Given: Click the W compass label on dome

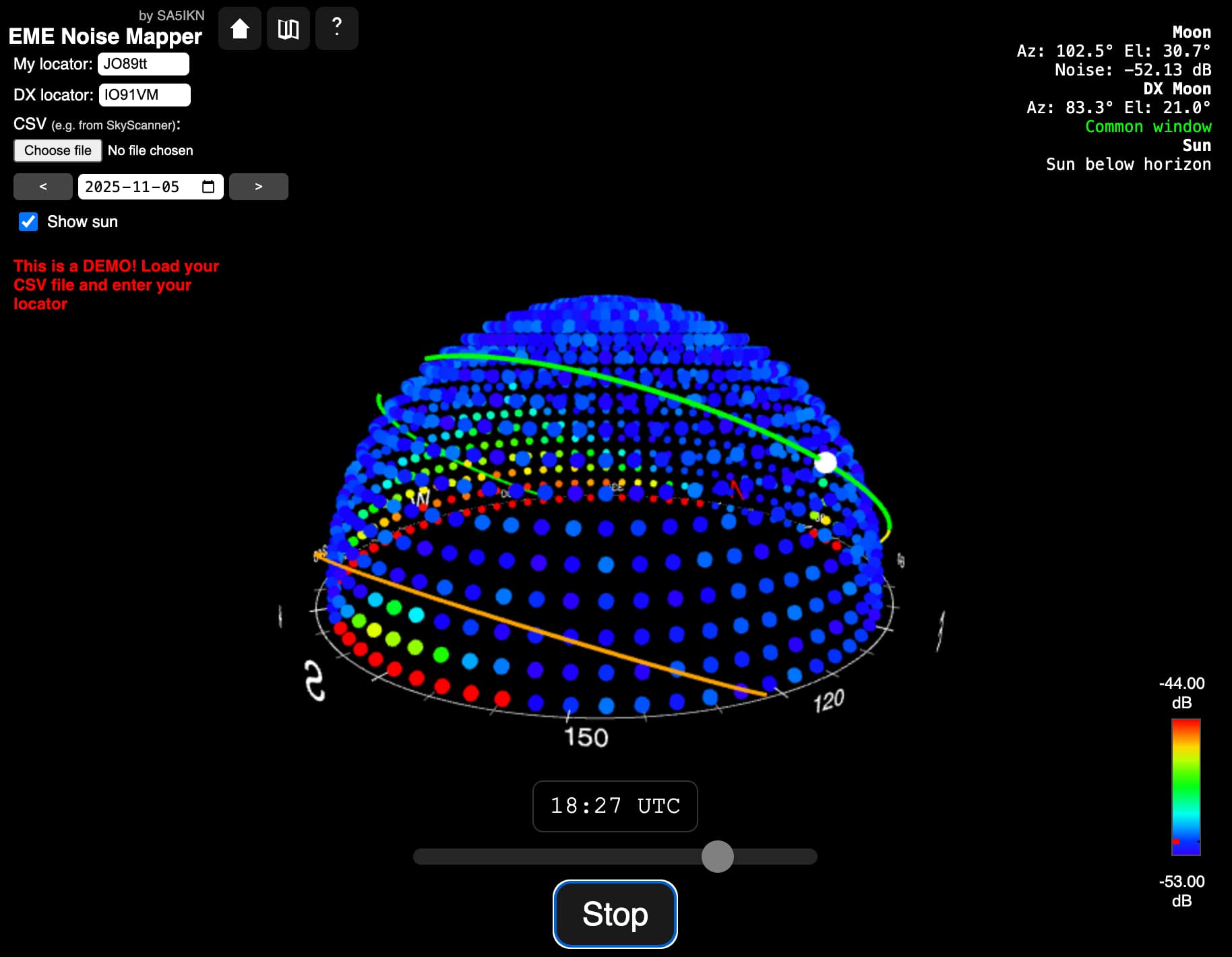Looking at the screenshot, I should click(x=421, y=499).
